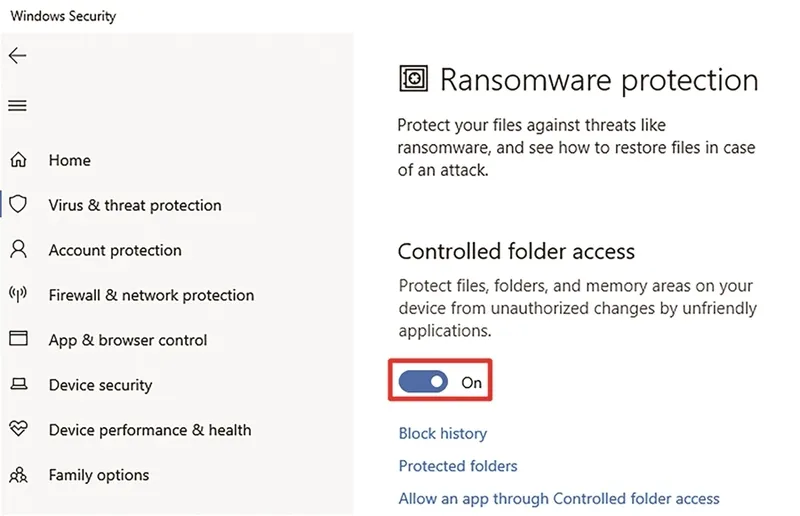Click the back arrow icon
Image resolution: width=800 pixels, height=516 pixels.
[17, 55]
